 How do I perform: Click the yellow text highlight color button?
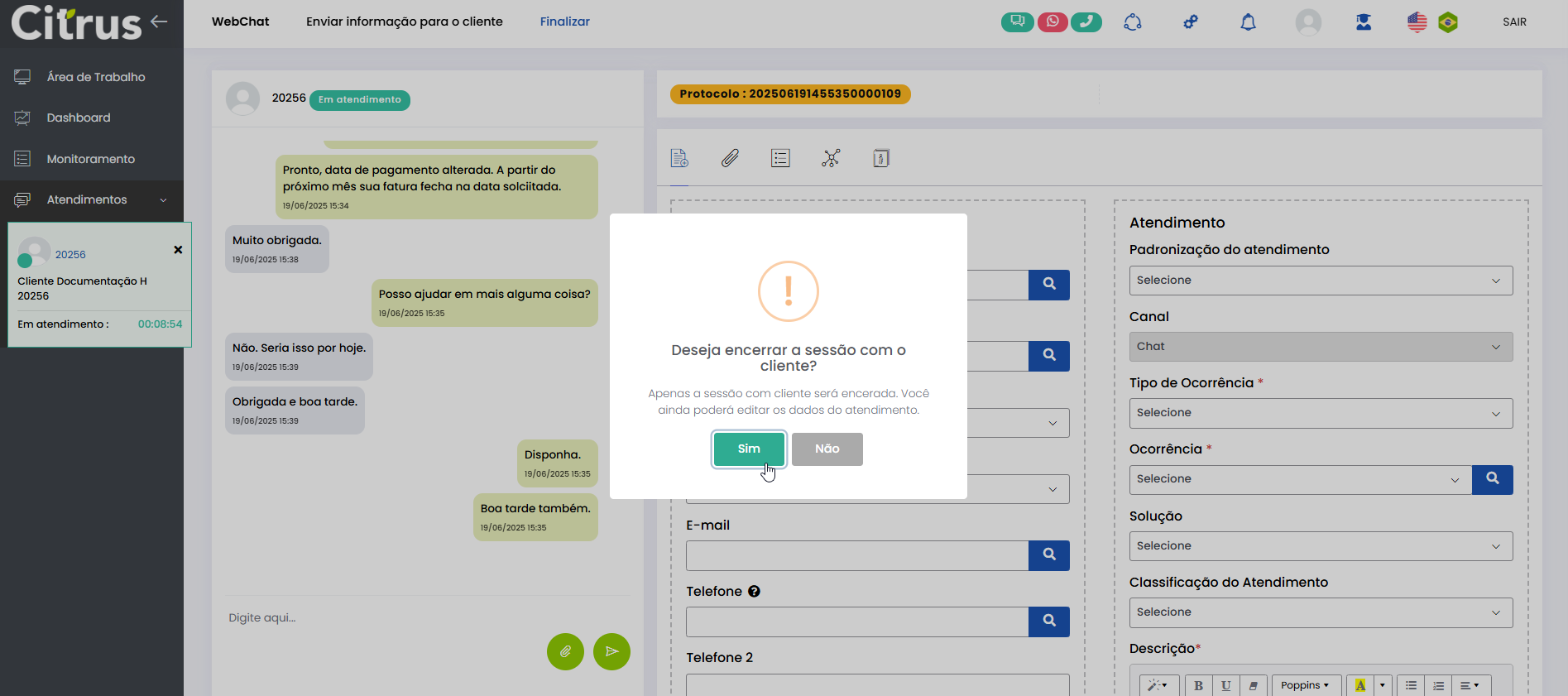(1359, 685)
